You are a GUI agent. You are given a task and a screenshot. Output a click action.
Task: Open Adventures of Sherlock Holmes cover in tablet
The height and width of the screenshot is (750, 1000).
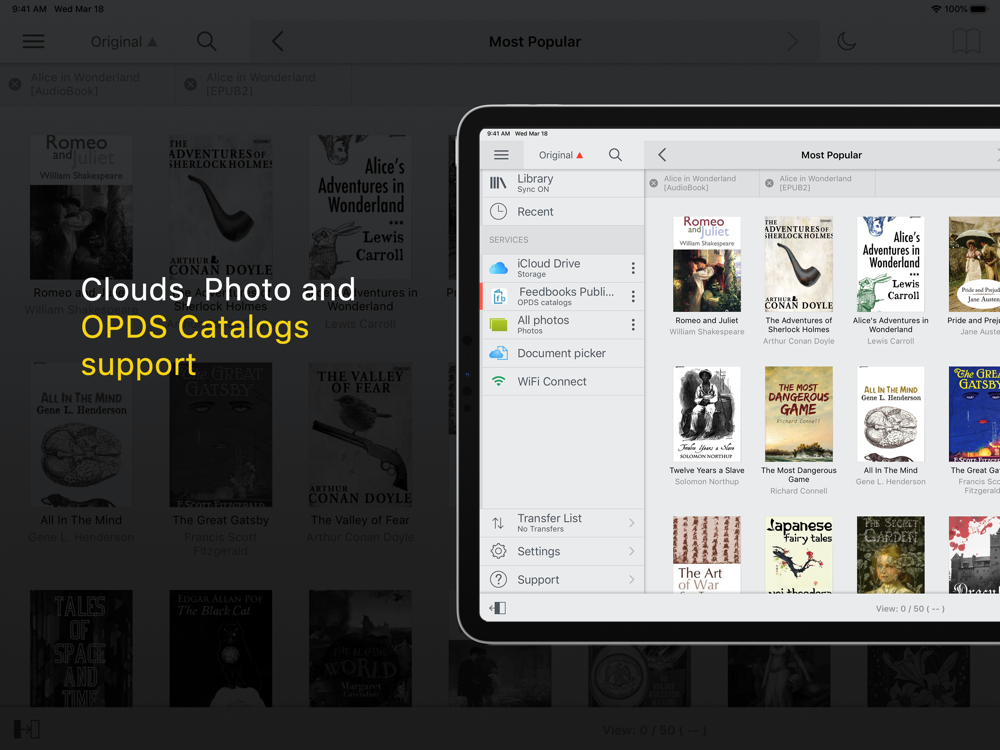click(x=798, y=264)
